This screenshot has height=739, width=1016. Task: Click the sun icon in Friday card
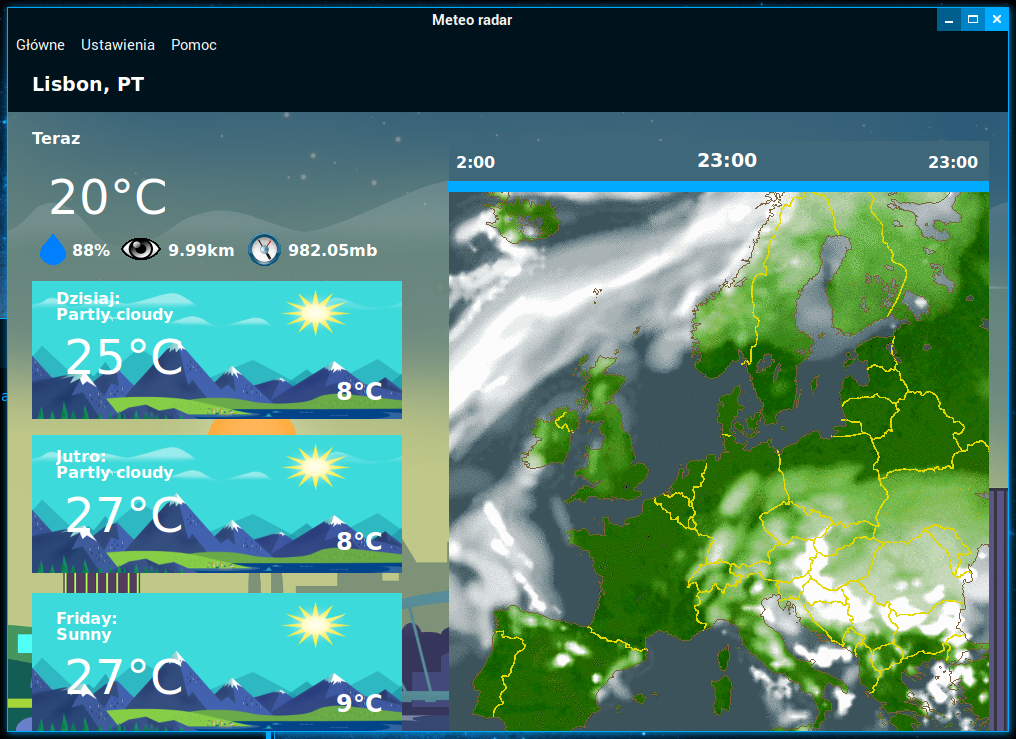(316, 625)
